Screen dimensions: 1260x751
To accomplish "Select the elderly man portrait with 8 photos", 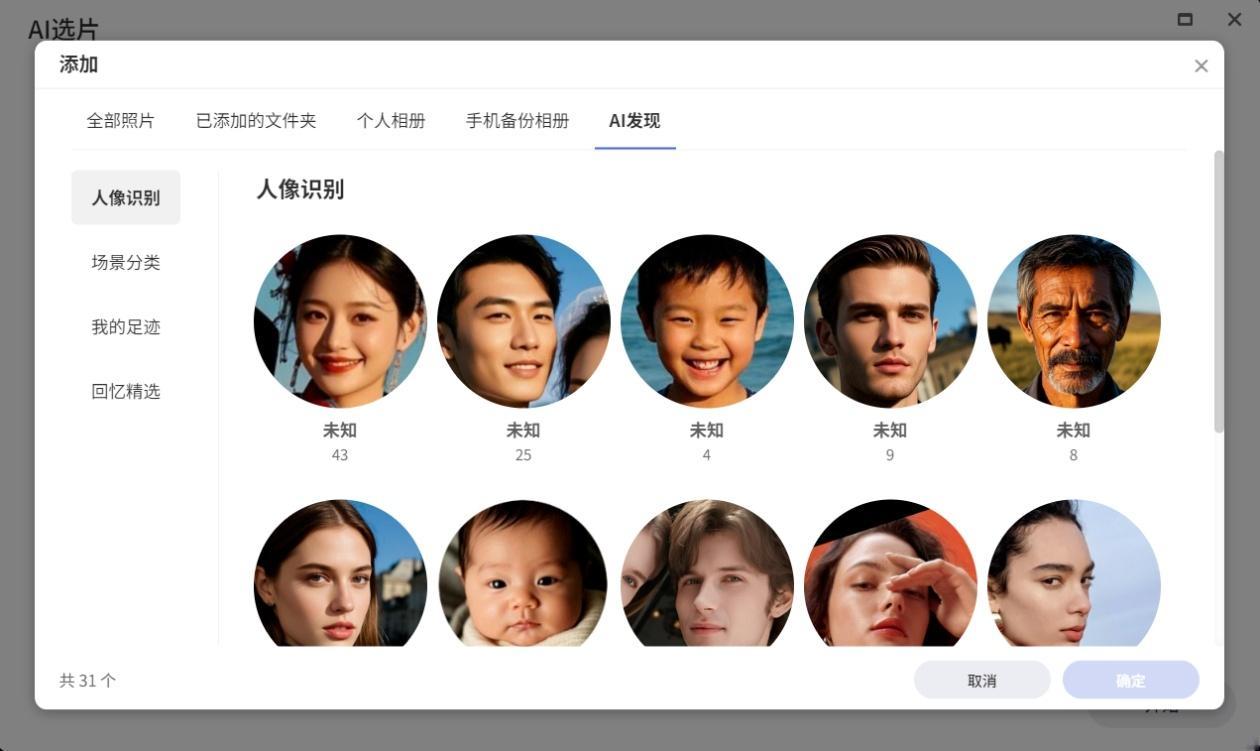I will tap(1074, 321).
